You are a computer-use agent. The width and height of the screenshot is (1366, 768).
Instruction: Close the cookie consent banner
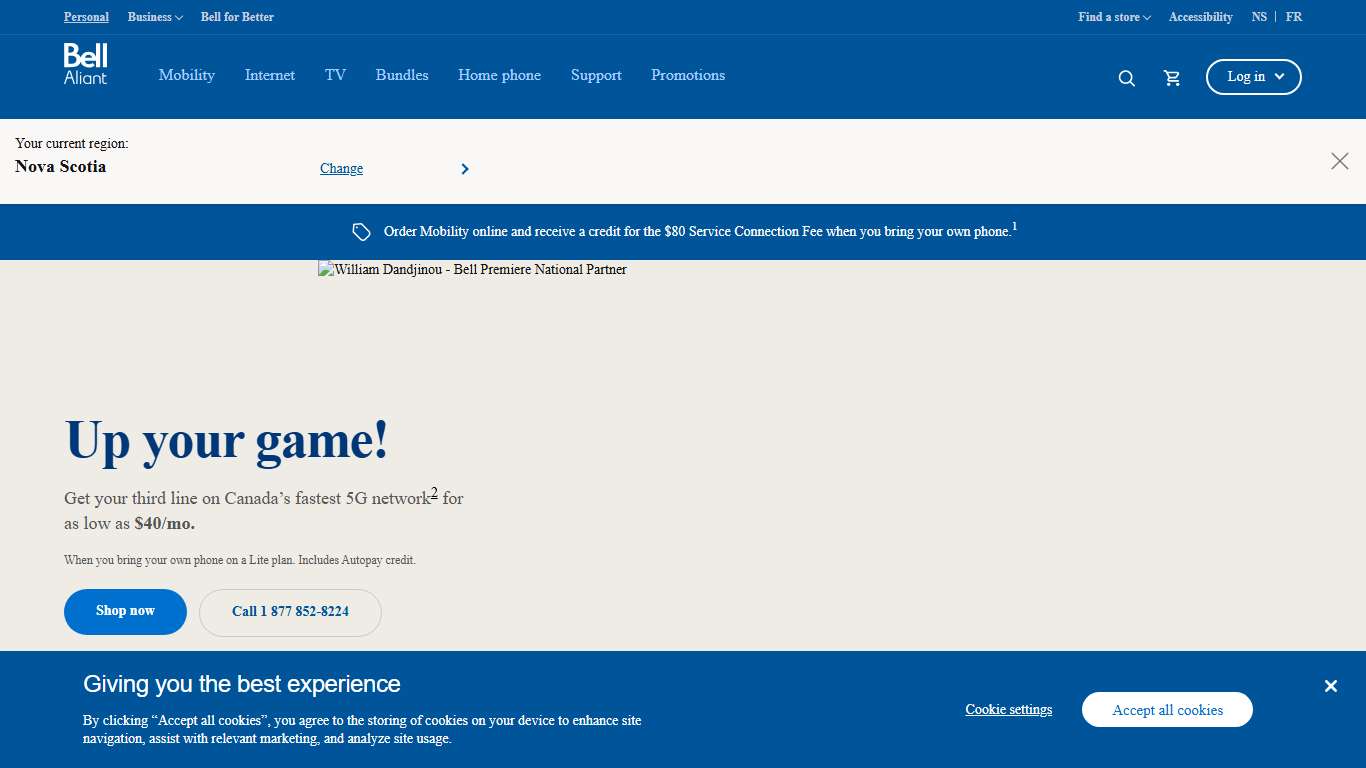(x=1331, y=686)
